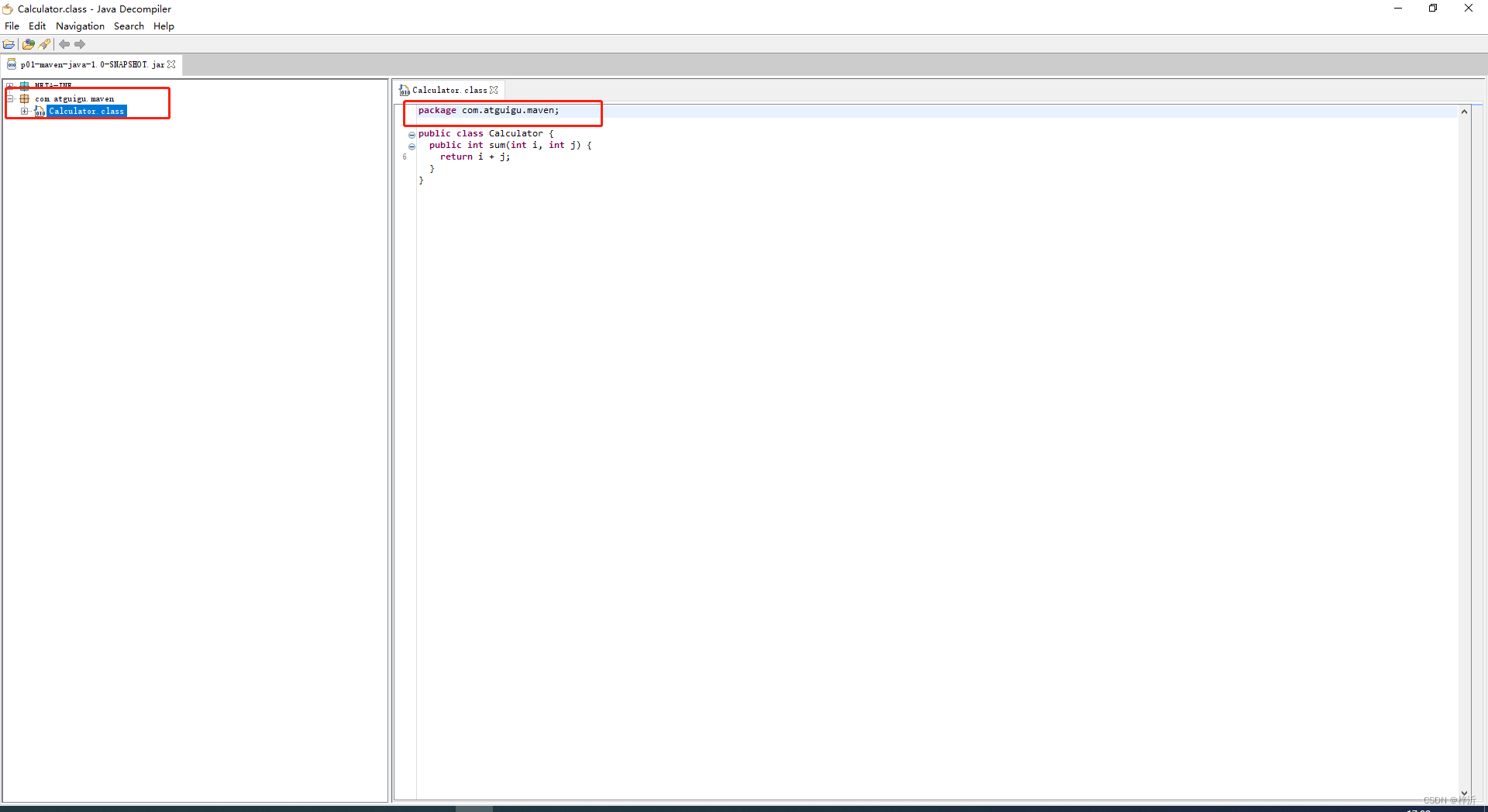Click the Open Type toolbar icon
This screenshot has width=1488, height=812.
[x=28, y=44]
